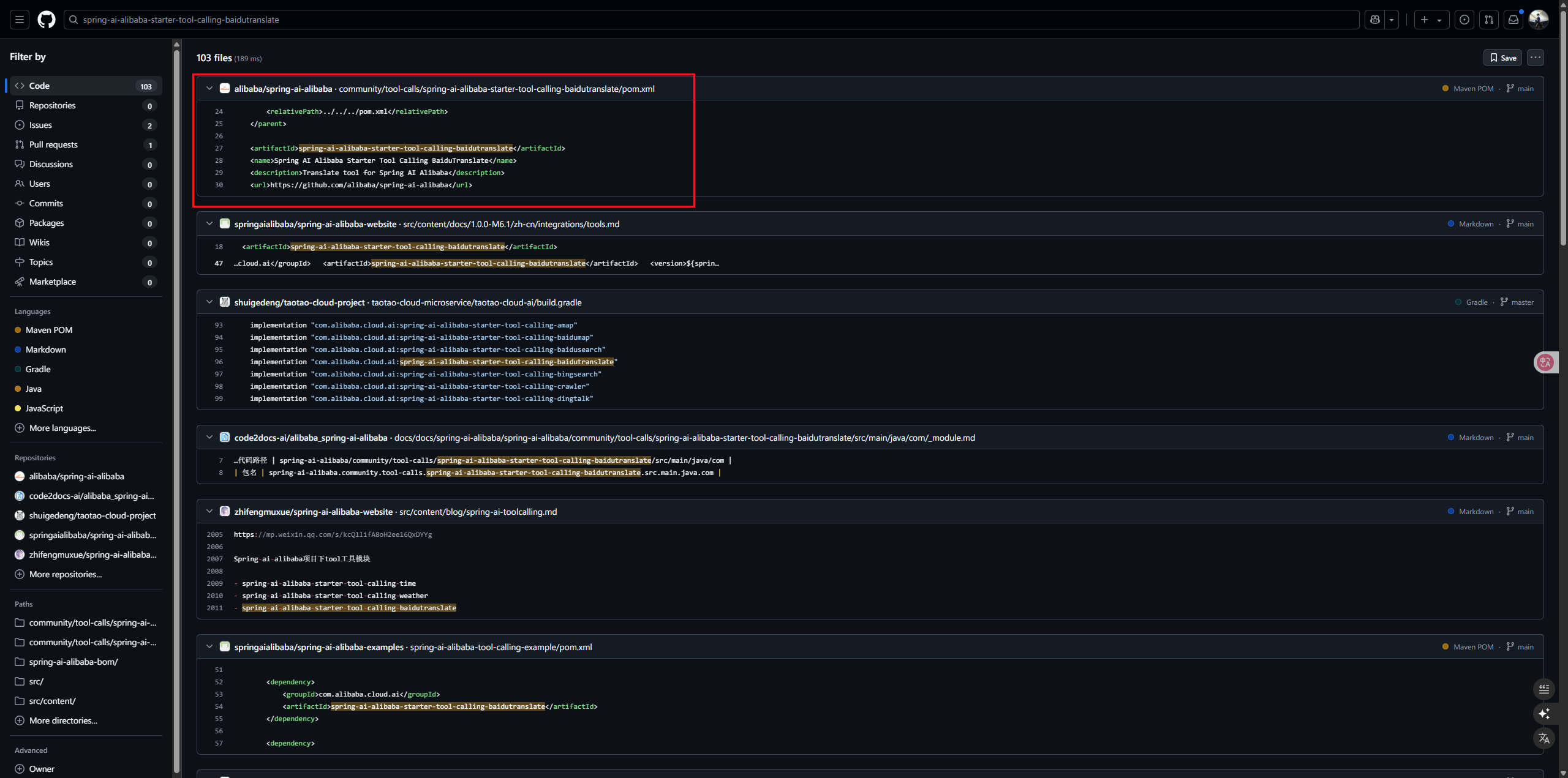Open the issues icon in header
The height and width of the screenshot is (778, 1568).
(x=1464, y=20)
